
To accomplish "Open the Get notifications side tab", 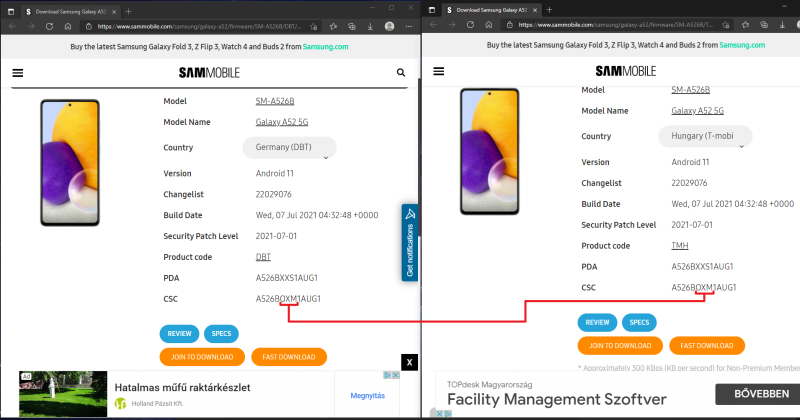I will [x=410, y=243].
